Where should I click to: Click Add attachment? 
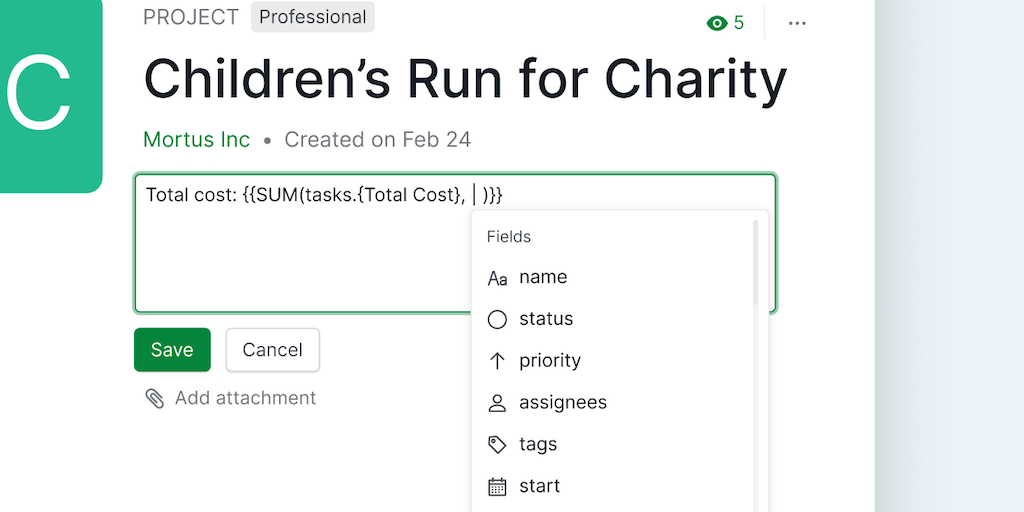point(245,398)
